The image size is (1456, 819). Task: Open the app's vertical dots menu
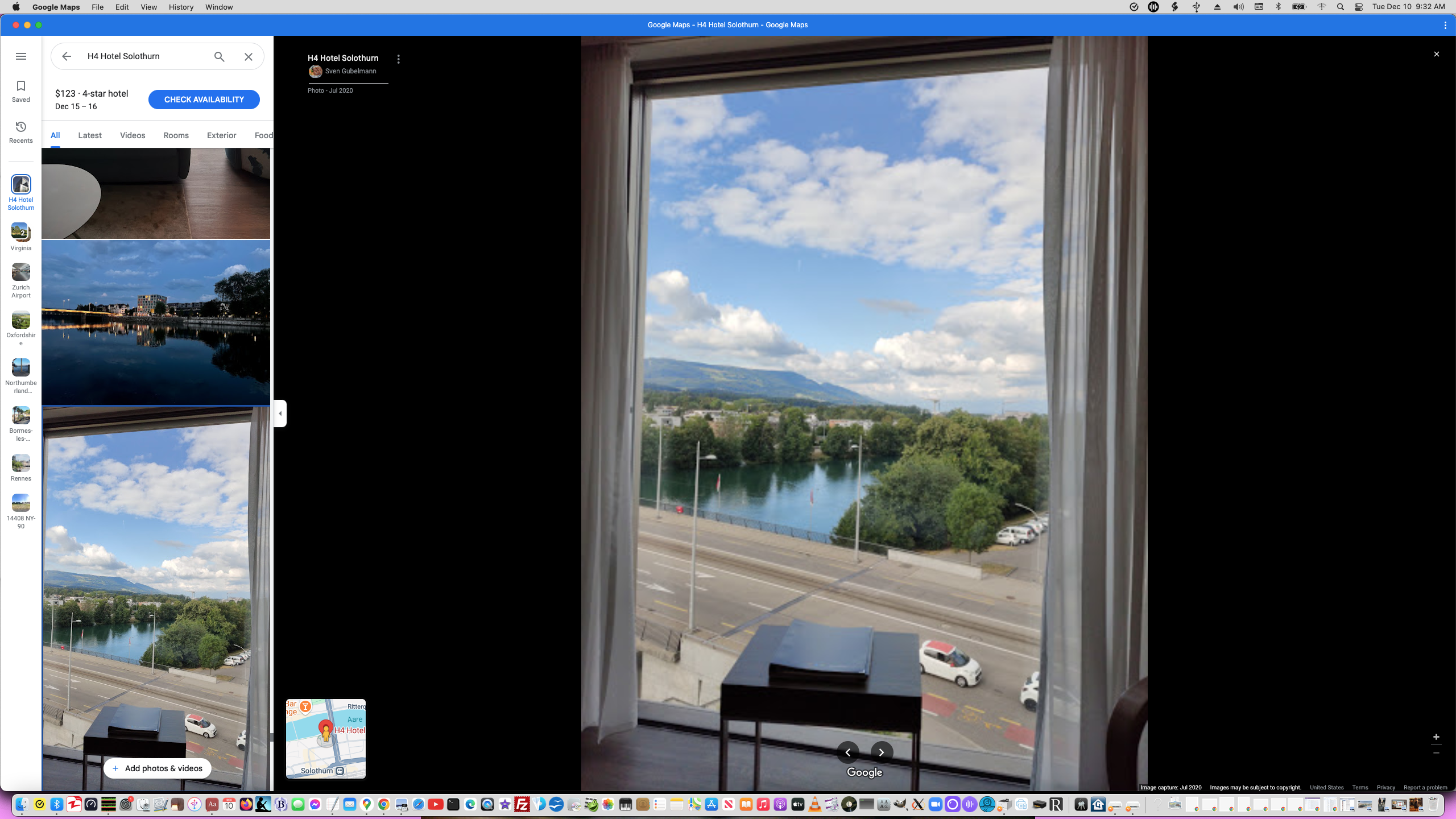1445,25
